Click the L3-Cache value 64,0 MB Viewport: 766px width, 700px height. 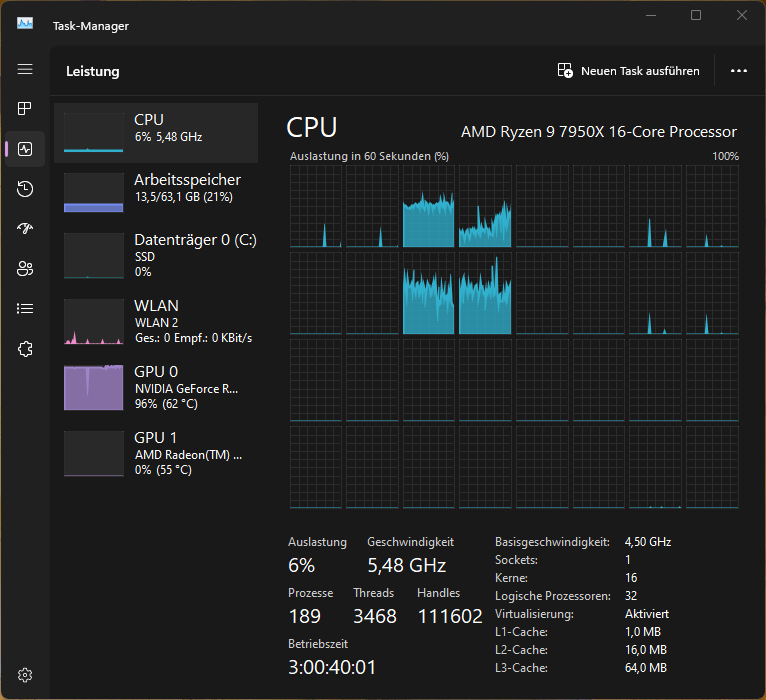point(646,668)
